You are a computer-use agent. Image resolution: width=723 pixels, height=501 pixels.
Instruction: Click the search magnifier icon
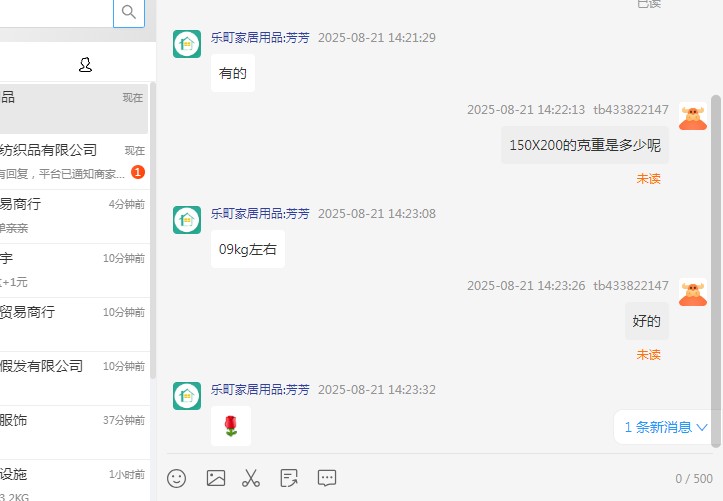click(x=129, y=12)
